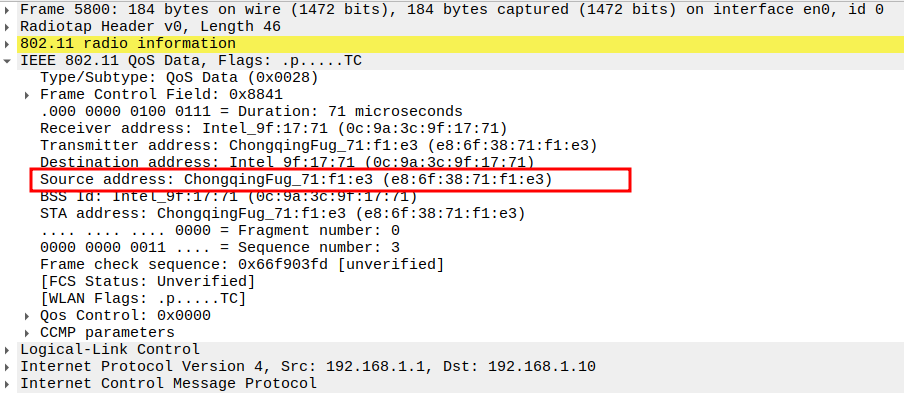Expand the Frame 5800 tree row
Image resolution: width=904 pixels, height=401 pixels.
click(x=9, y=9)
